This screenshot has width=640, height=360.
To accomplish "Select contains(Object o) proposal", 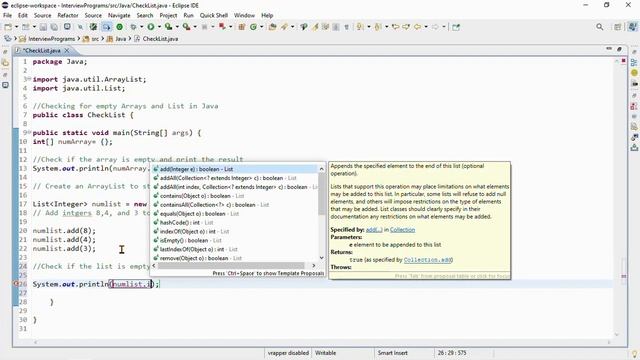I will (x=234, y=196).
